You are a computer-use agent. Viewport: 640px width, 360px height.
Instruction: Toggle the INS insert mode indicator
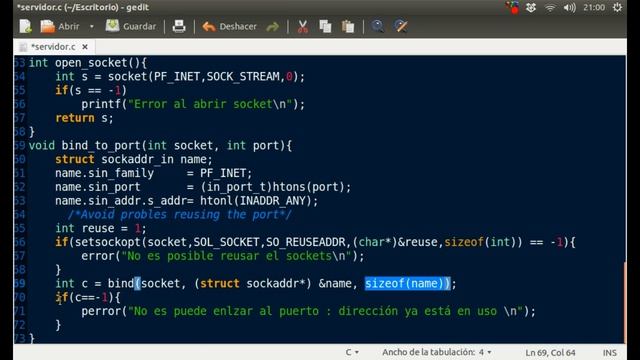click(x=610, y=353)
